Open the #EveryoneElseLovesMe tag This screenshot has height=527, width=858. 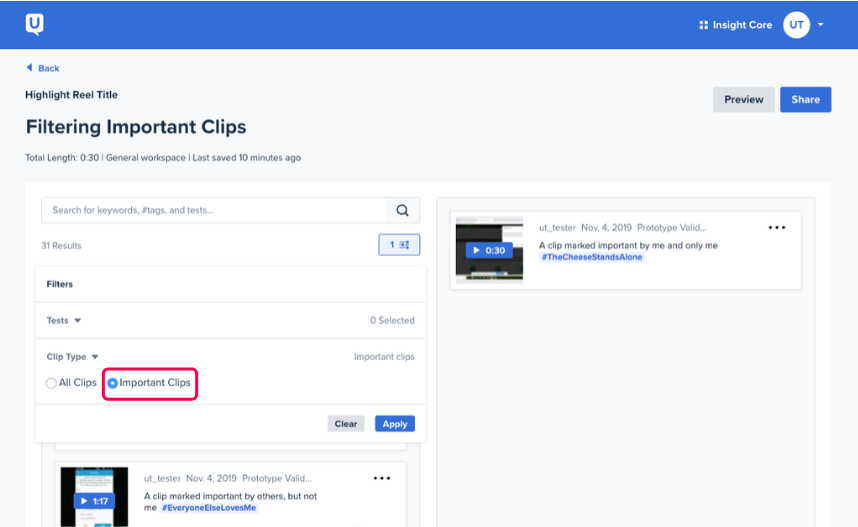click(208, 508)
